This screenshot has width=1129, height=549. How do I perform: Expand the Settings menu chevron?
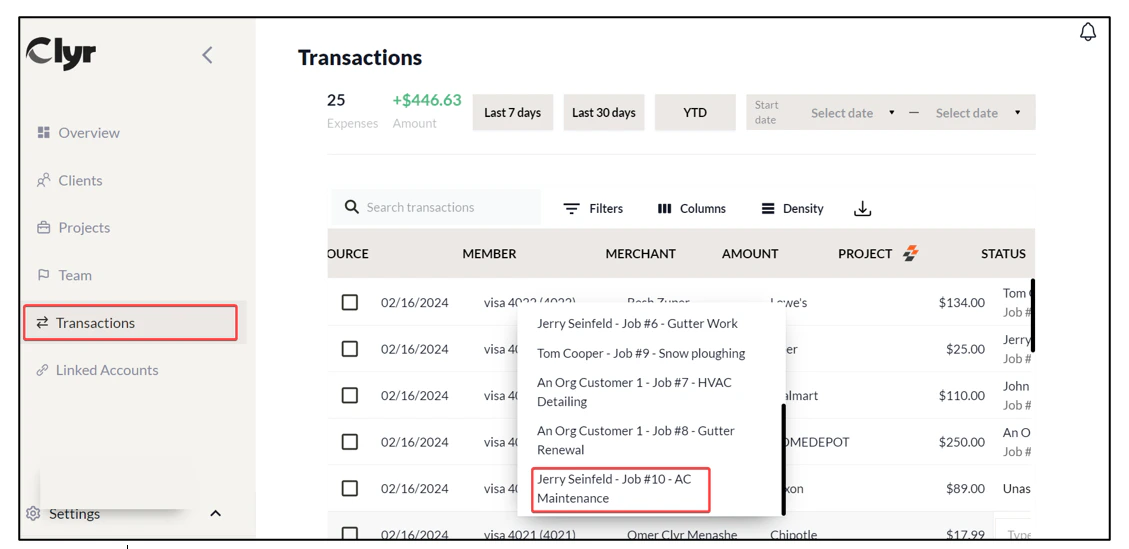pyautogui.click(x=215, y=514)
